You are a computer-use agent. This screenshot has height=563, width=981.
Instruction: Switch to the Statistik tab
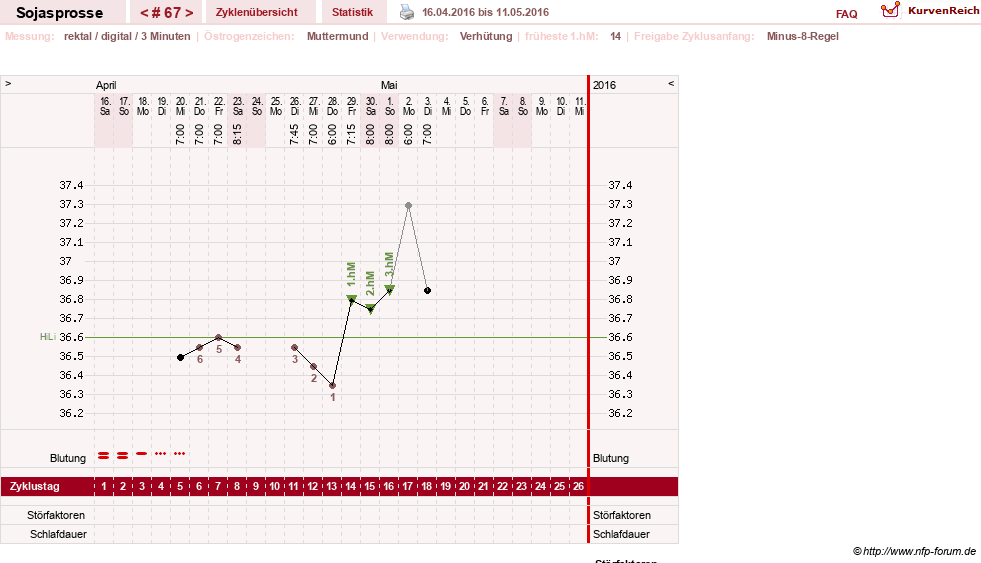pos(352,12)
